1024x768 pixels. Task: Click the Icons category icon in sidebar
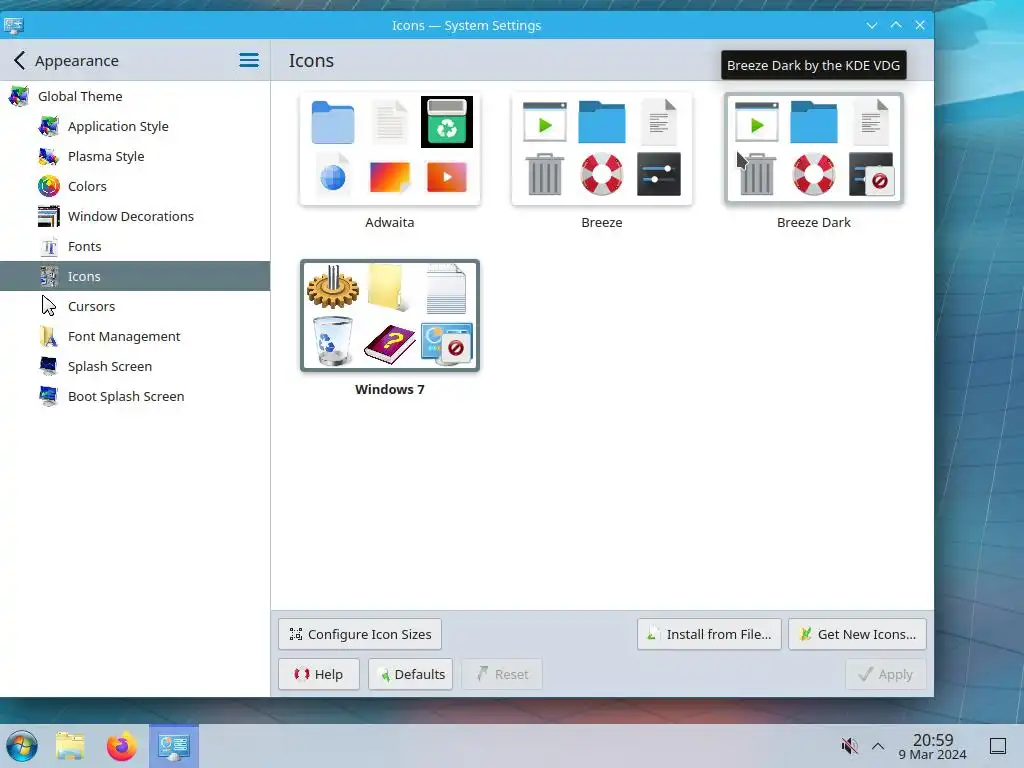[48, 276]
